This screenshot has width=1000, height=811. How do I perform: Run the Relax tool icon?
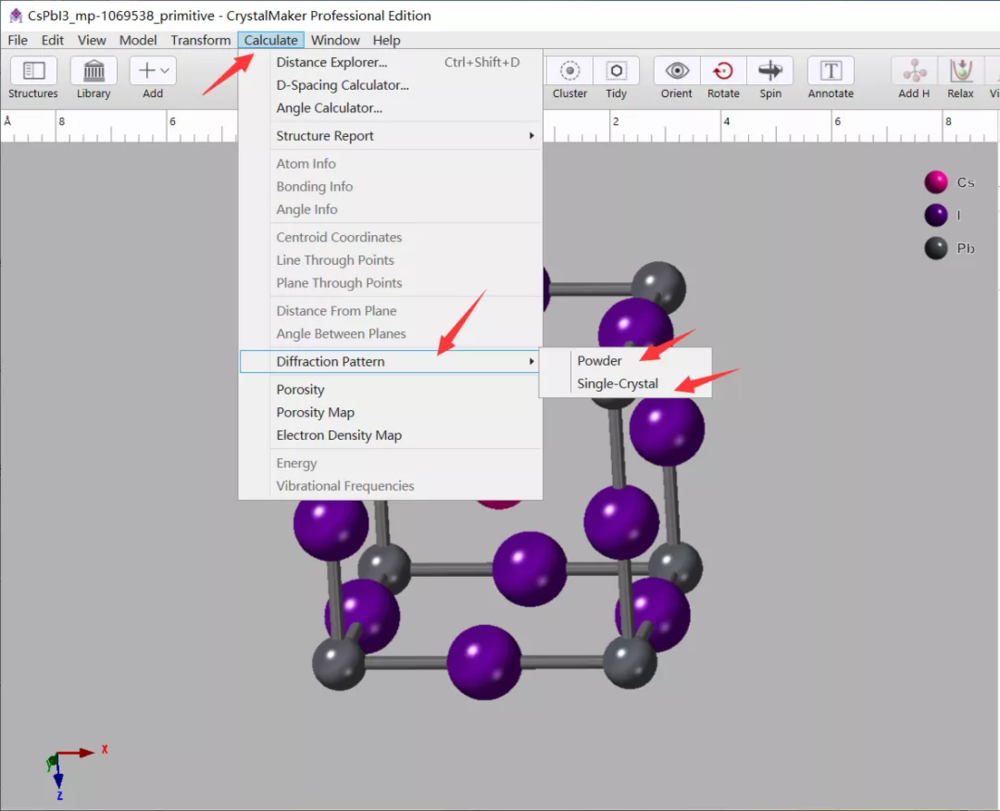pyautogui.click(x=960, y=70)
